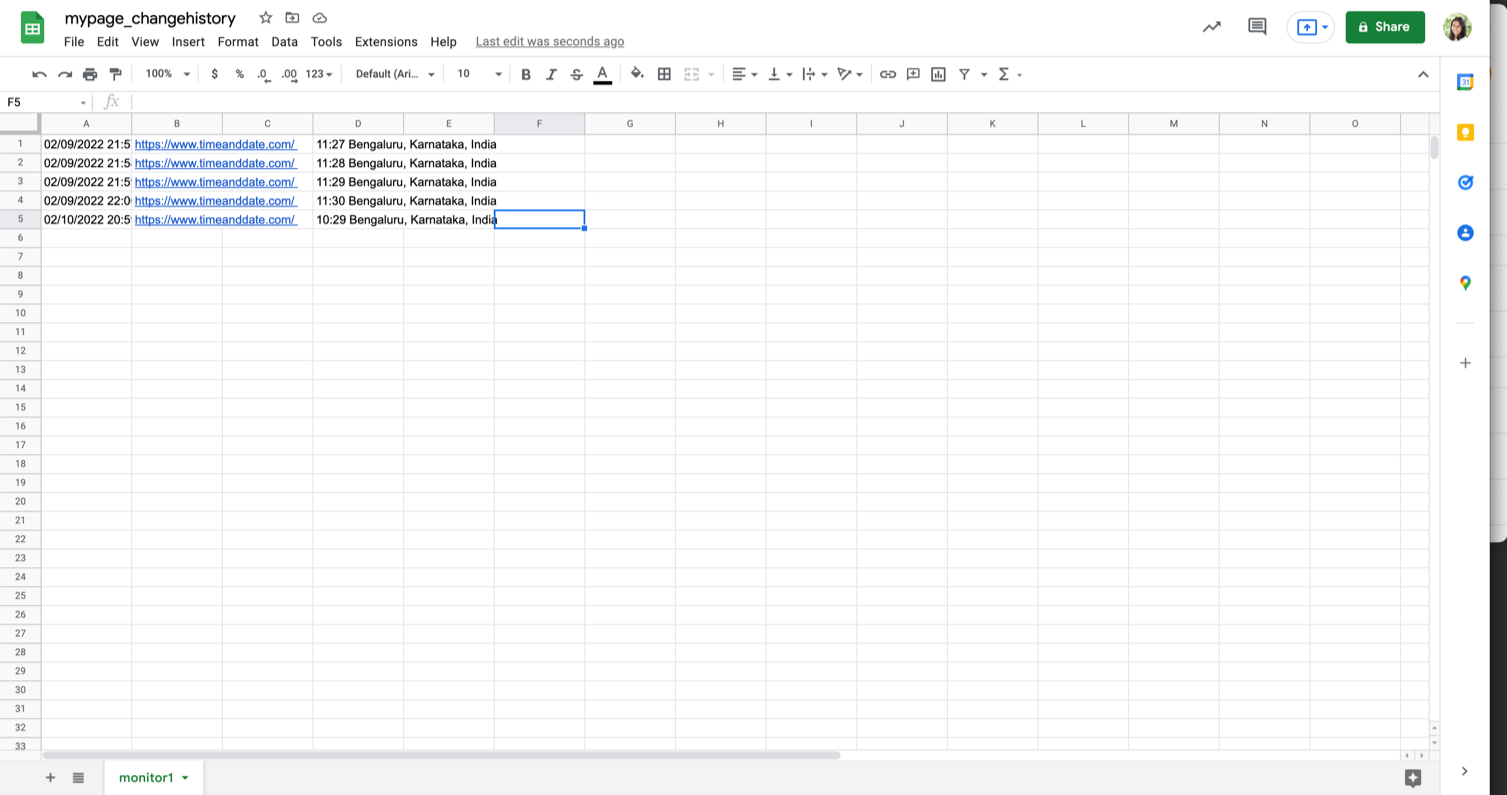Open Google Keep in the side panel
Image resolution: width=1507 pixels, height=795 pixels.
1464,132
